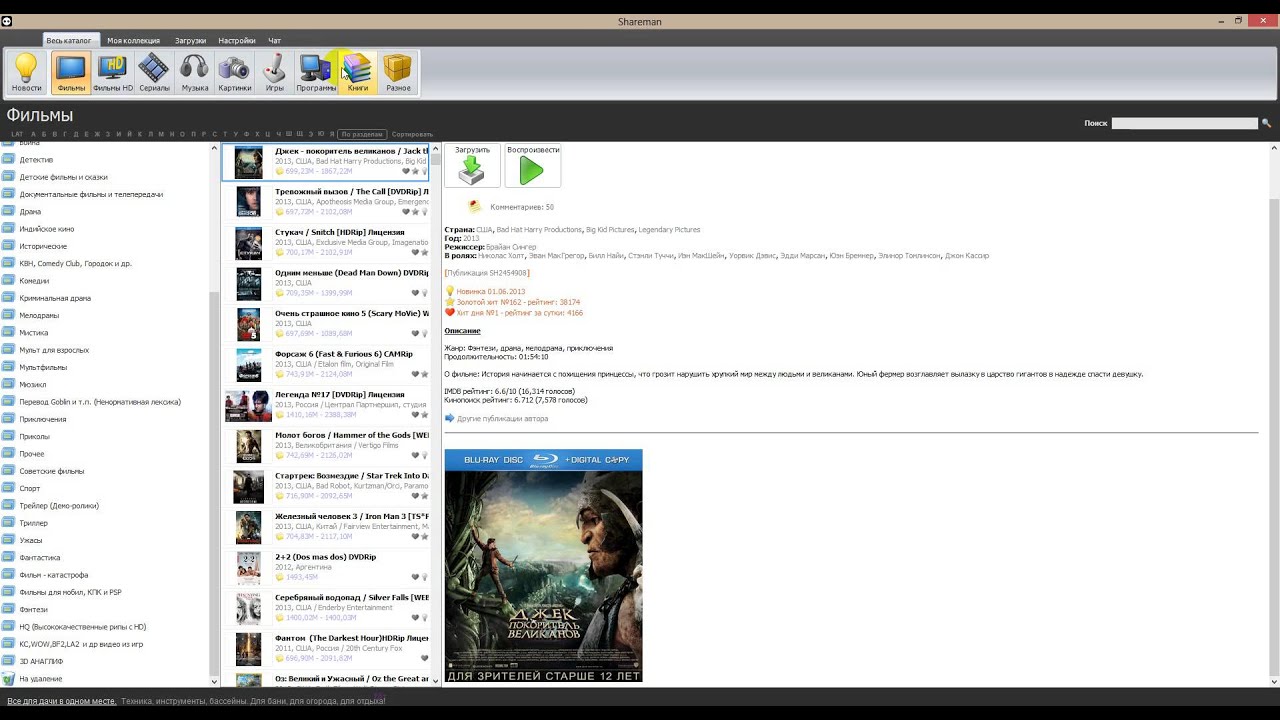Click the star icon on the Тревожный вызов row
The height and width of the screenshot is (720, 1280).
pyautogui.click(x=415, y=212)
